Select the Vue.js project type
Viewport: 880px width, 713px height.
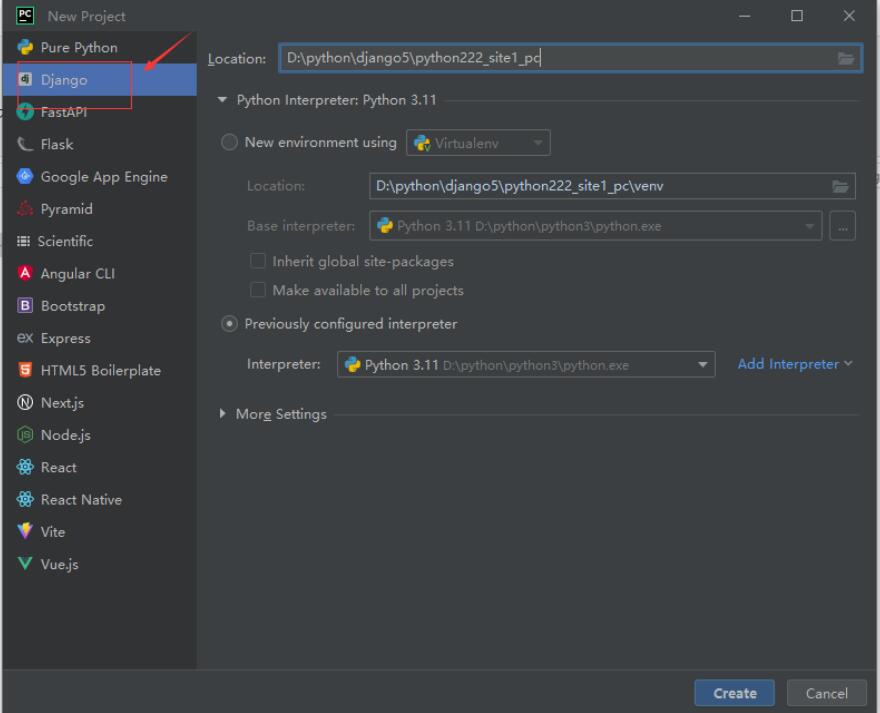coord(59,564)
